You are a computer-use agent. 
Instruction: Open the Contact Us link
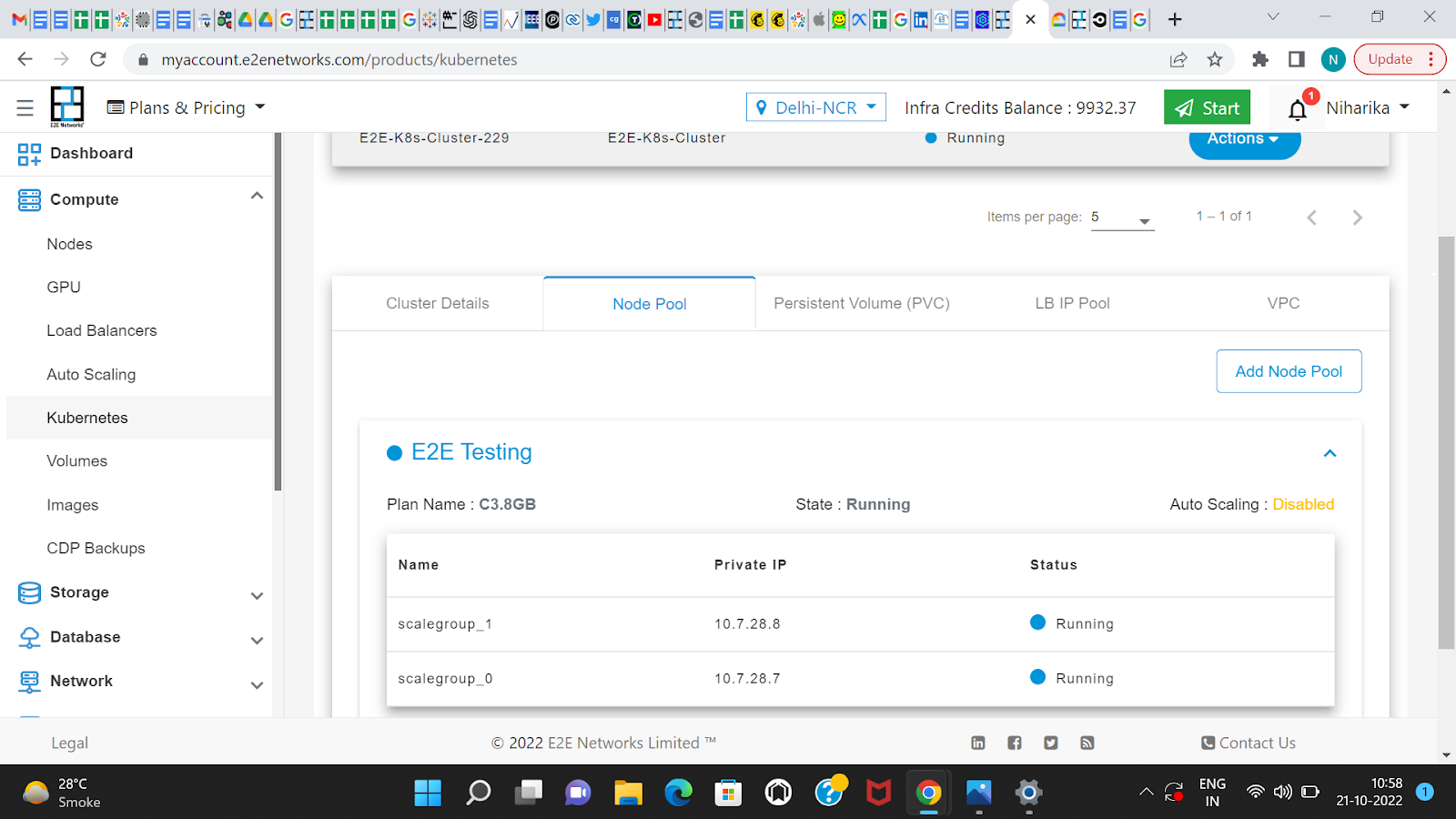[1249, 743]
